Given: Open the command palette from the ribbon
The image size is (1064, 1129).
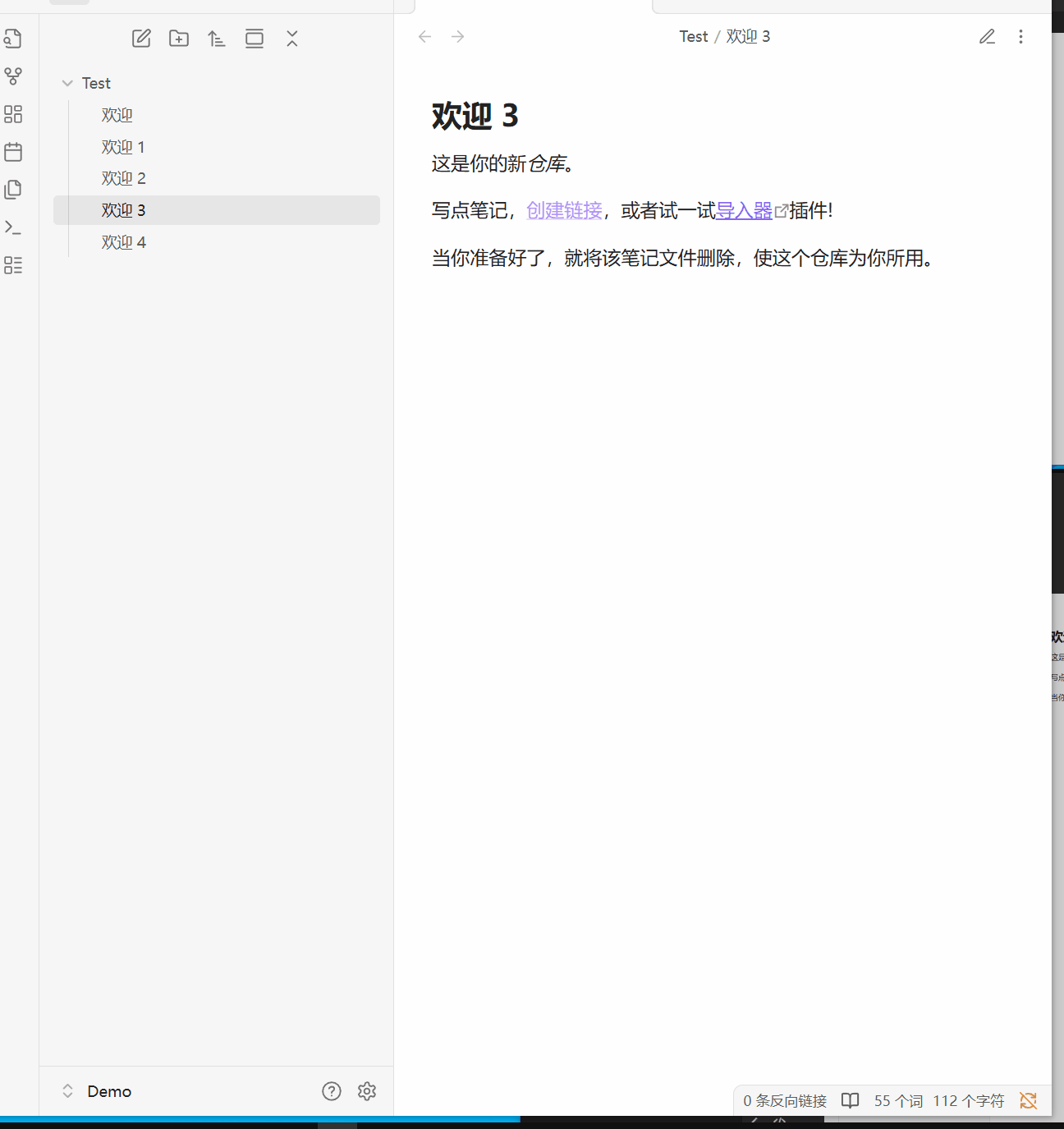Looking at the screenshot, I should click(x=13, y=227).
